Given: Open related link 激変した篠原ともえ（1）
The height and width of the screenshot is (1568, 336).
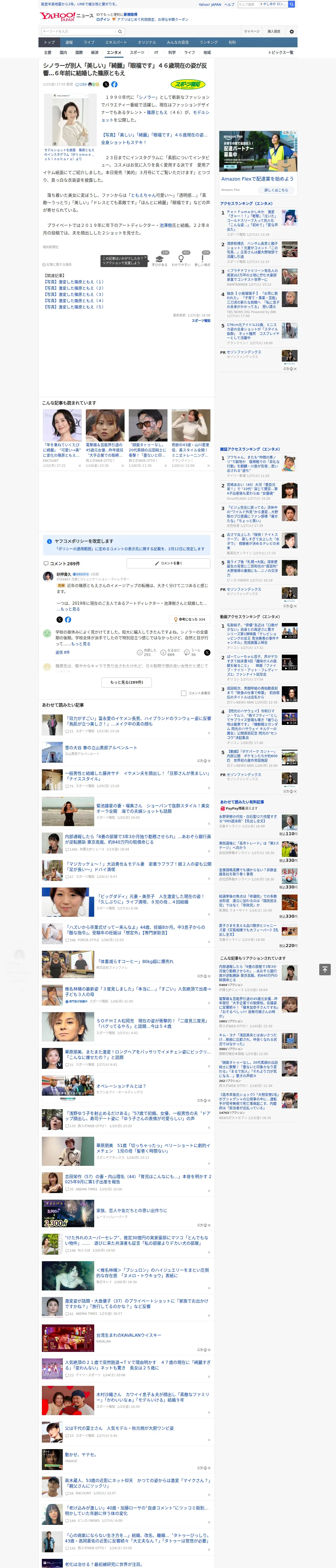Looking at the screenshot, I should point(74,282).
